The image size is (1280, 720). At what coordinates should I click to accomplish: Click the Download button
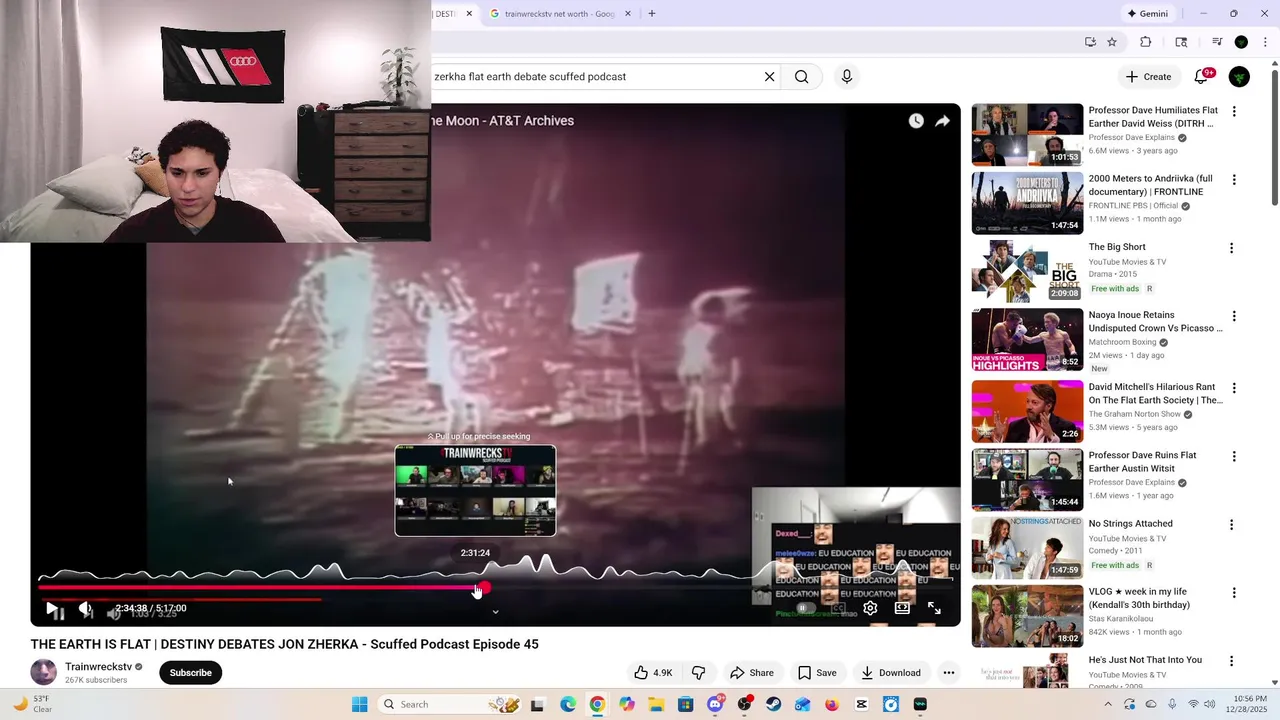(x=891, y=673)
